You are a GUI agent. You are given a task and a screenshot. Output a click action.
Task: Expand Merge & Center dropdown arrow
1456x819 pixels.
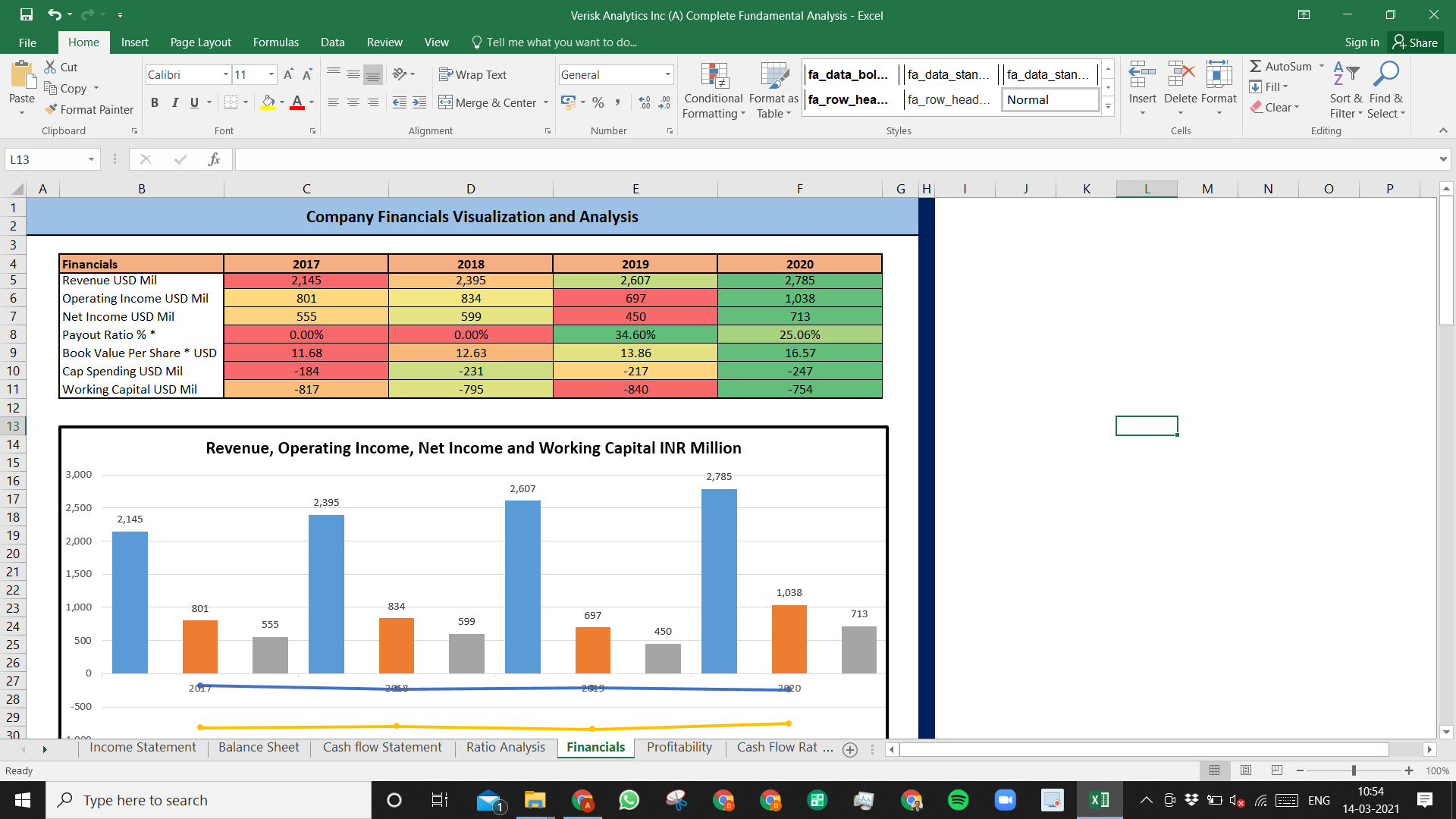pos(546,102)
